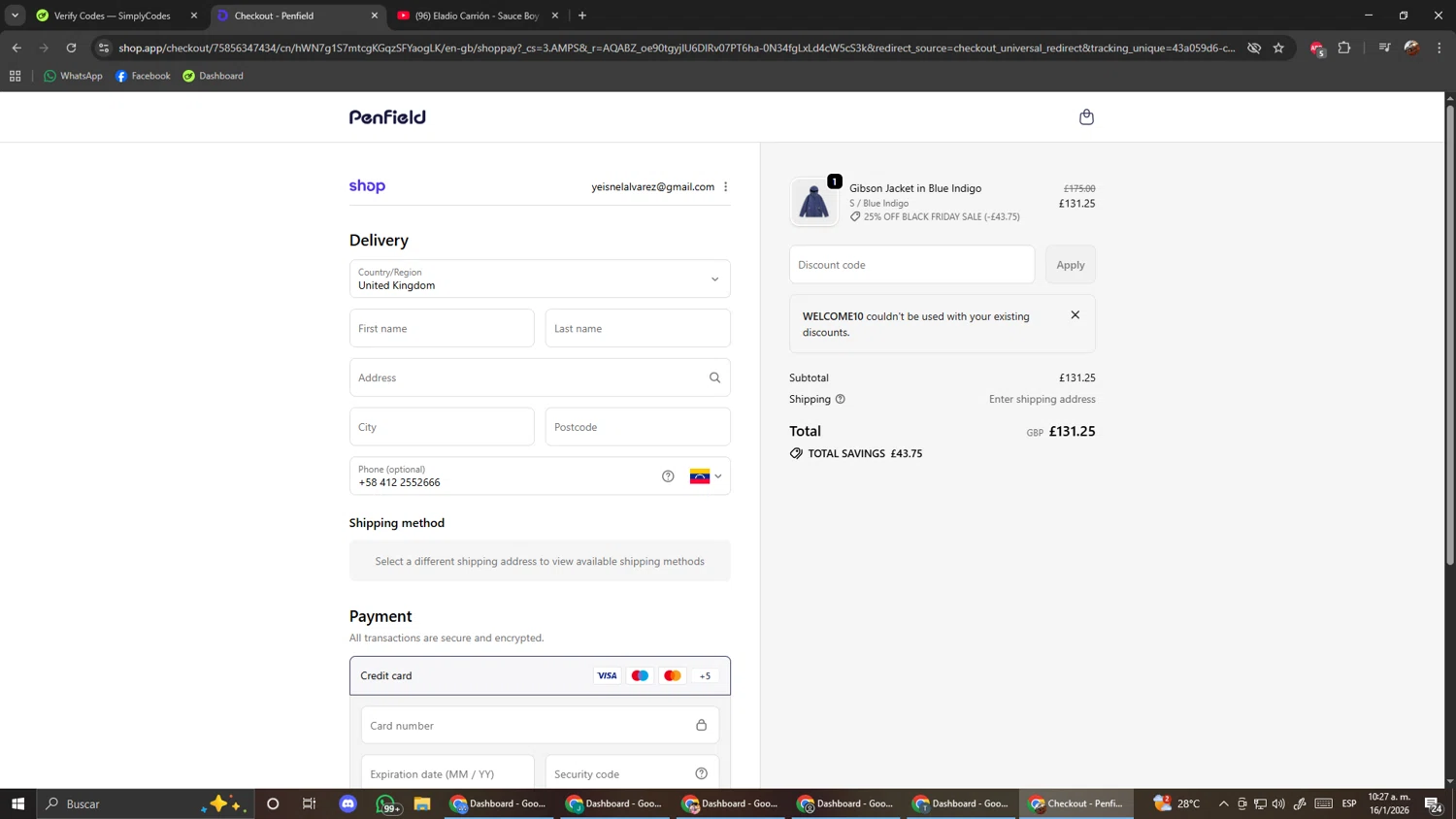
Task: Open the Windows notification center
Action: [x=1433, y=803]
